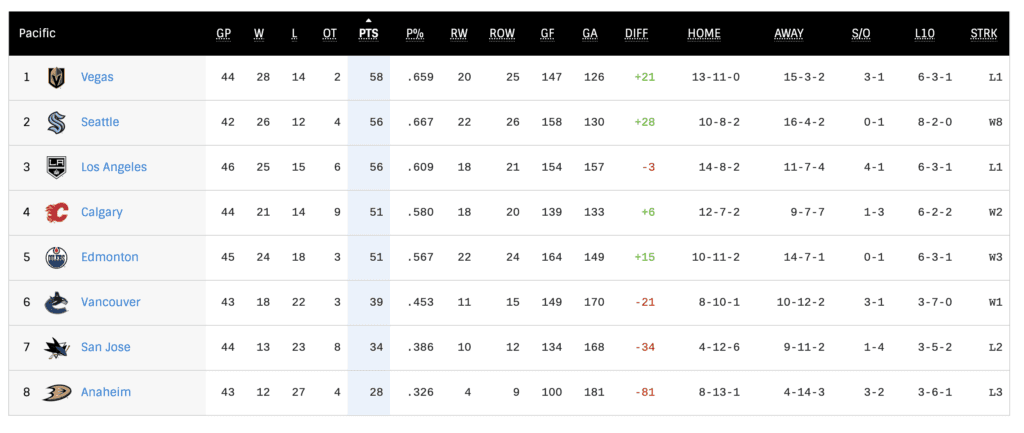Click the Edmonton Oilers logo
1024x433 pixels.
pos(56,257)
